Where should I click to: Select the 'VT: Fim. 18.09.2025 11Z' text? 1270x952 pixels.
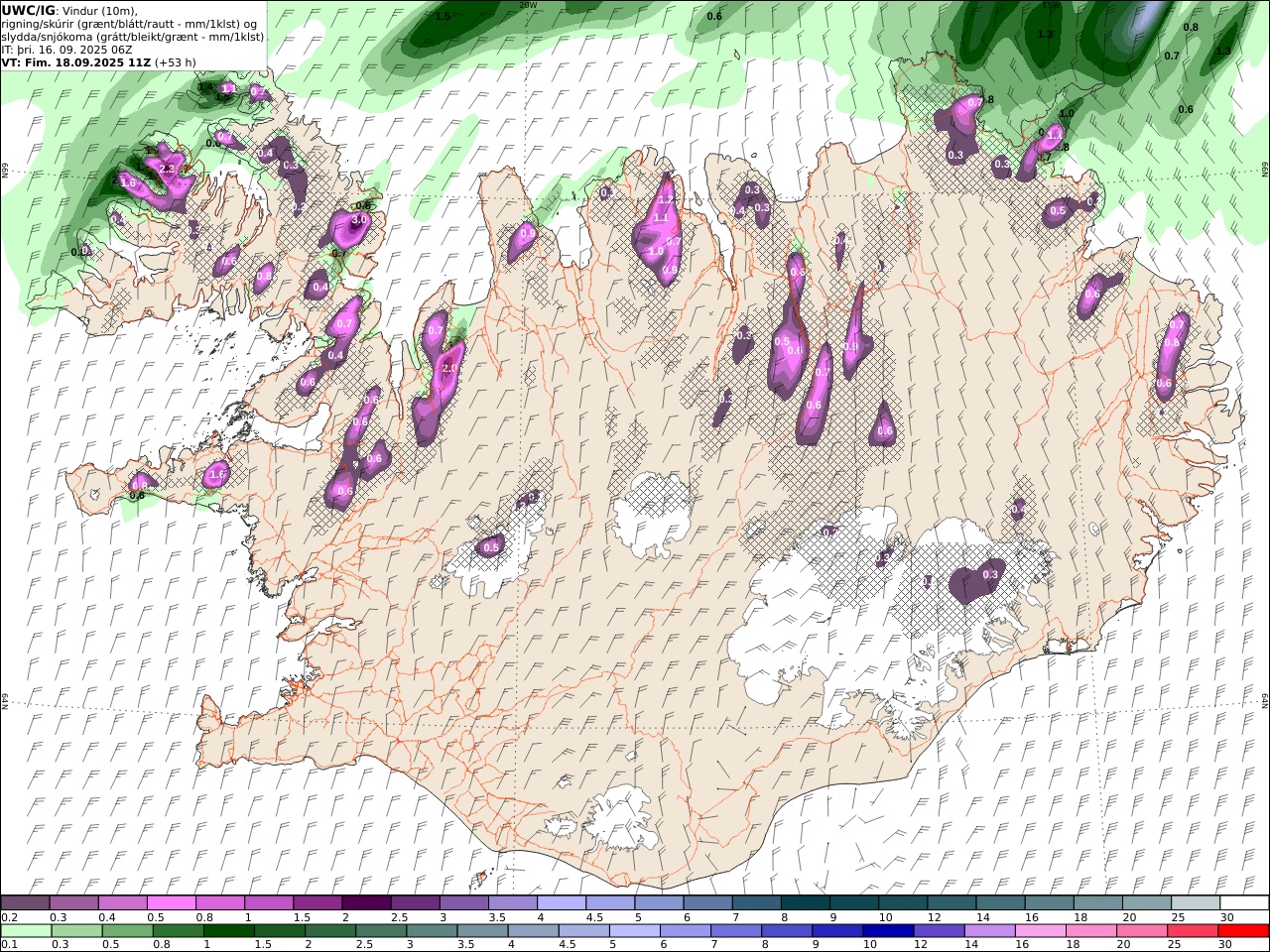75,62
